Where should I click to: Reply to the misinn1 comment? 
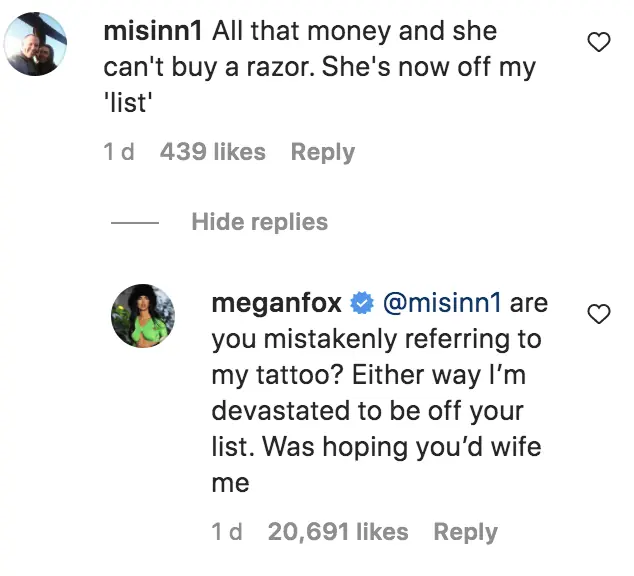coord(322,152)
